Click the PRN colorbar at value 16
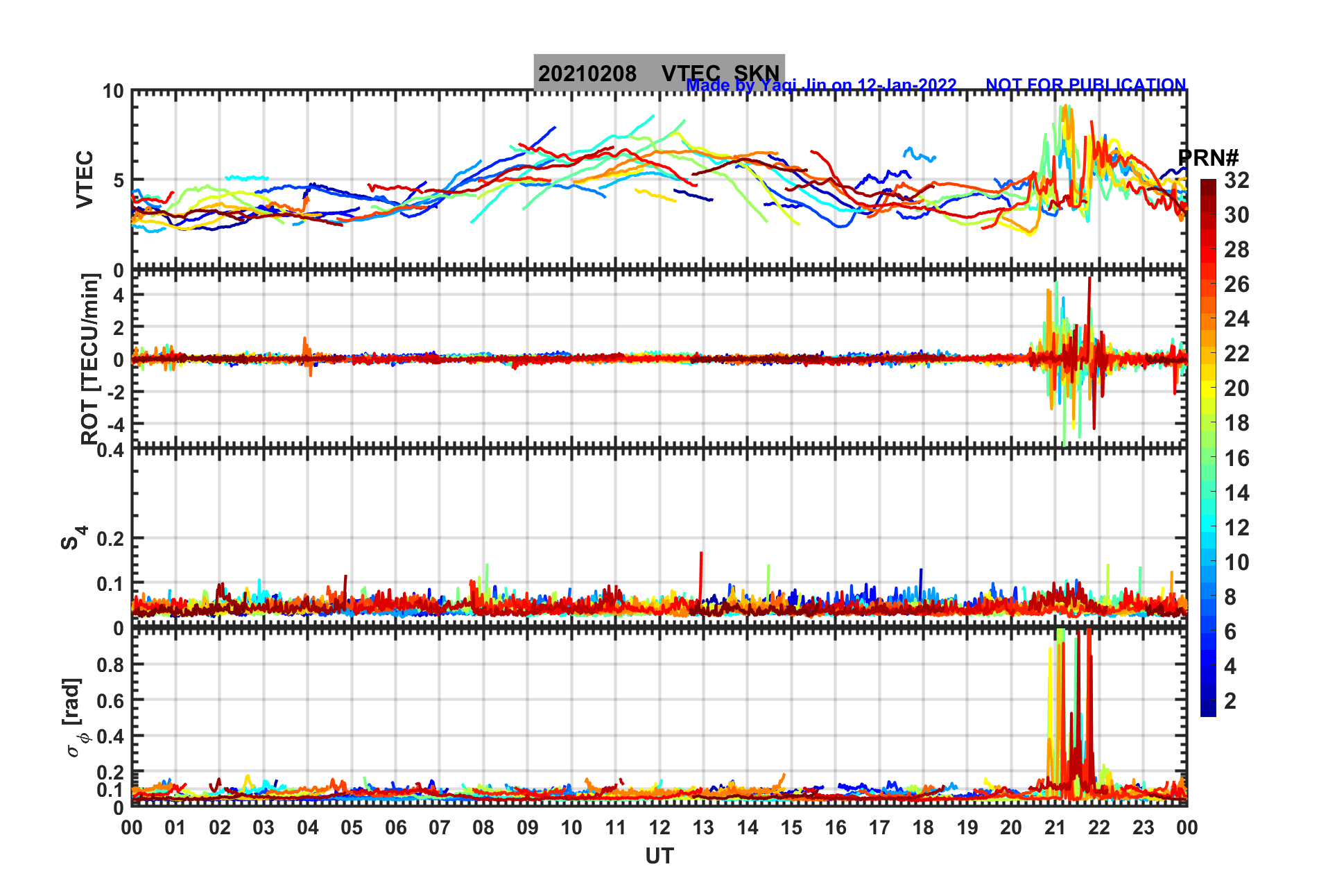The width and height of the screenshot is (1319, 896). (x=1208, y=458)
